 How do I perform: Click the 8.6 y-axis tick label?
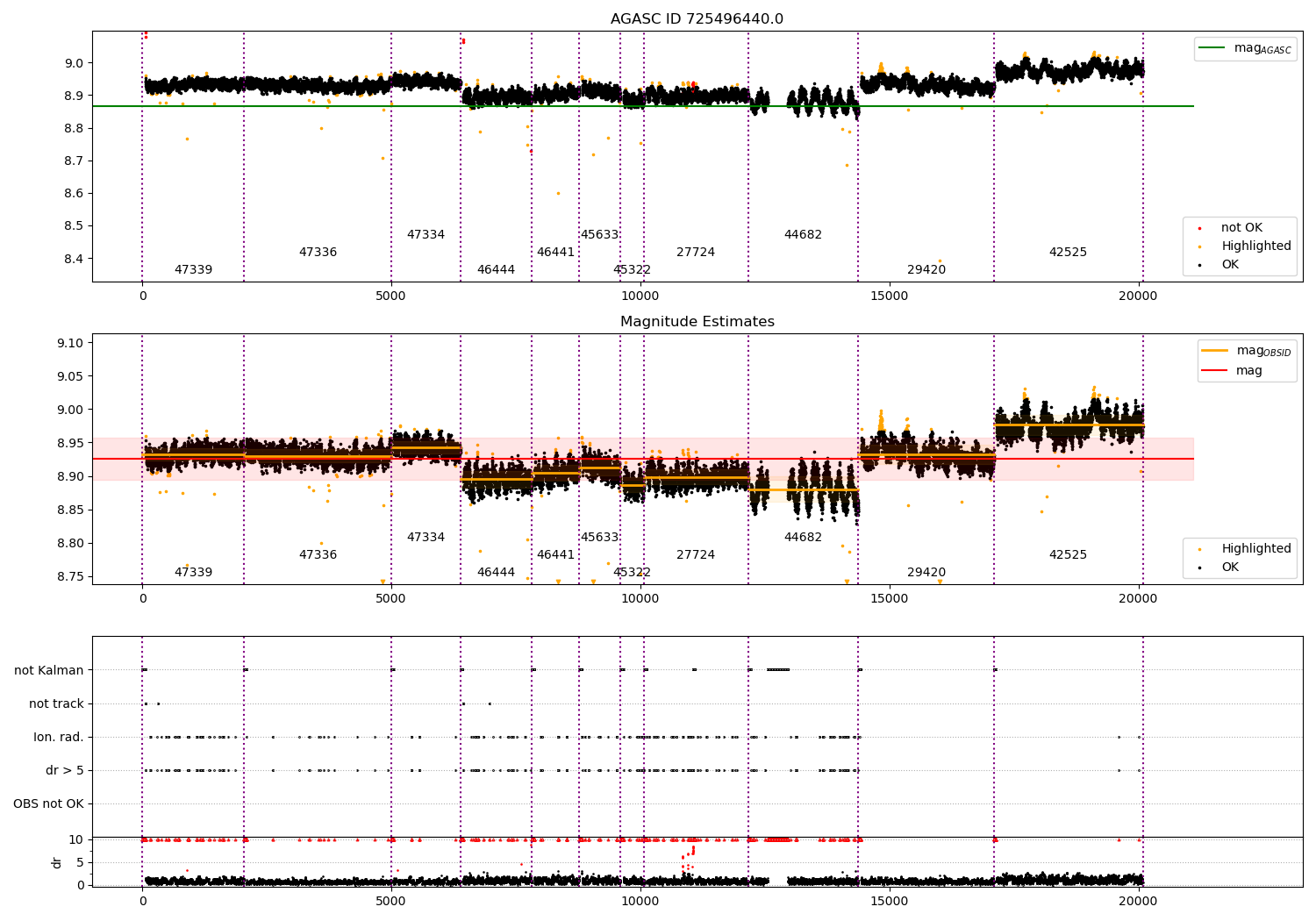[x=74, y=194]
